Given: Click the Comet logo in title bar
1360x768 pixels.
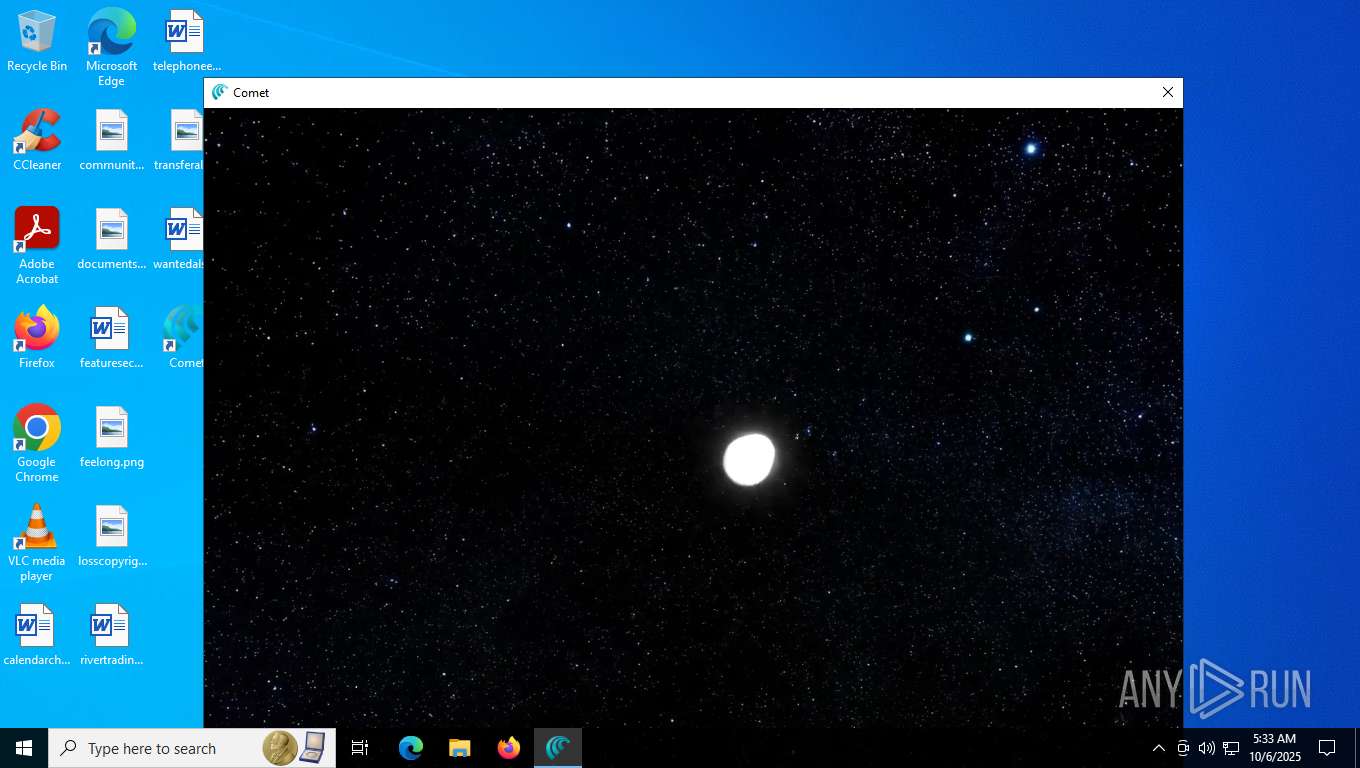Looking at the screenshot, I should (220, 92).
